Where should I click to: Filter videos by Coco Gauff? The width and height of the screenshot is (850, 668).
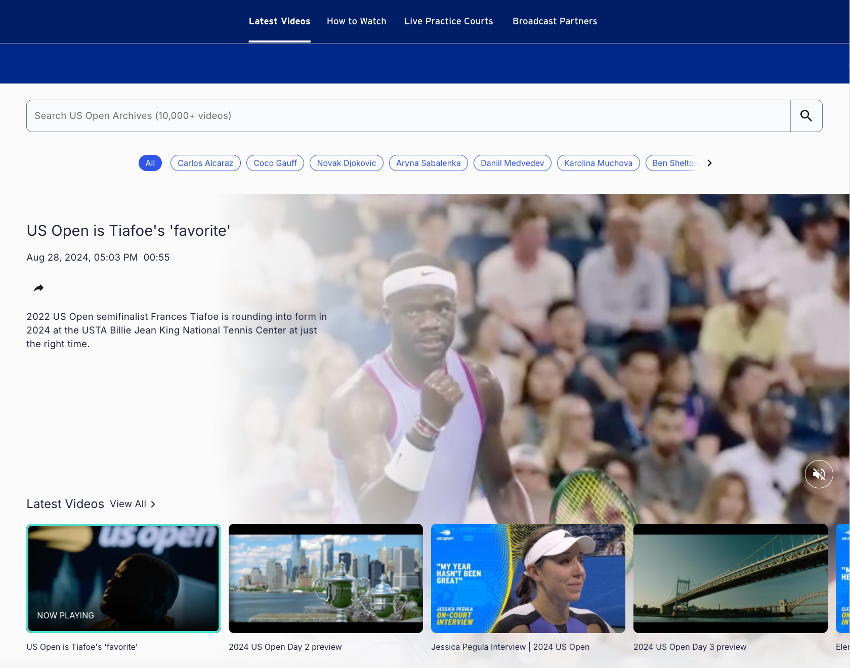tap(275, 163)
